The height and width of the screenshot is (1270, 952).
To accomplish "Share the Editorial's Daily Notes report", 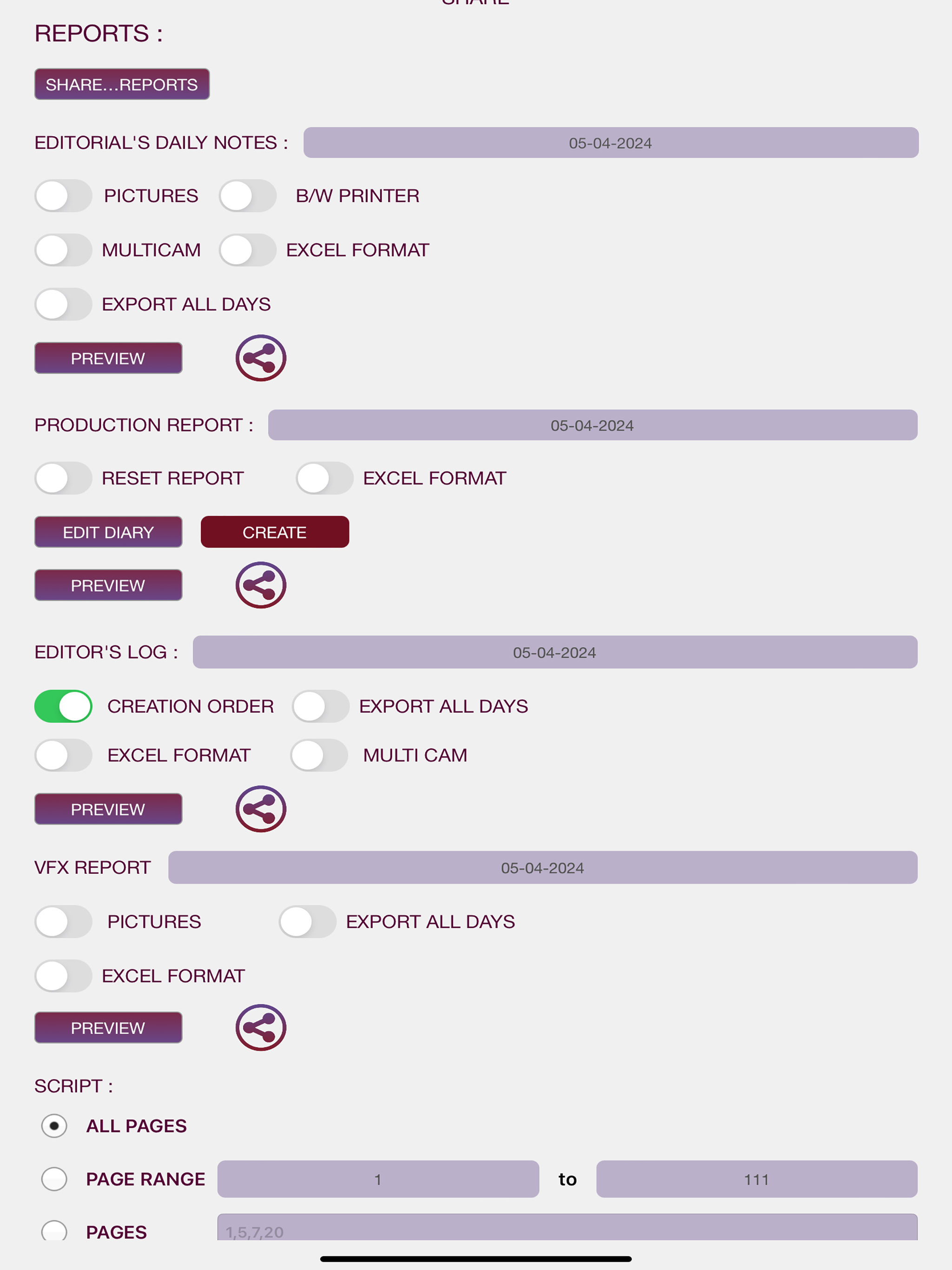I will pyautogui.click(x=260, y=357).
